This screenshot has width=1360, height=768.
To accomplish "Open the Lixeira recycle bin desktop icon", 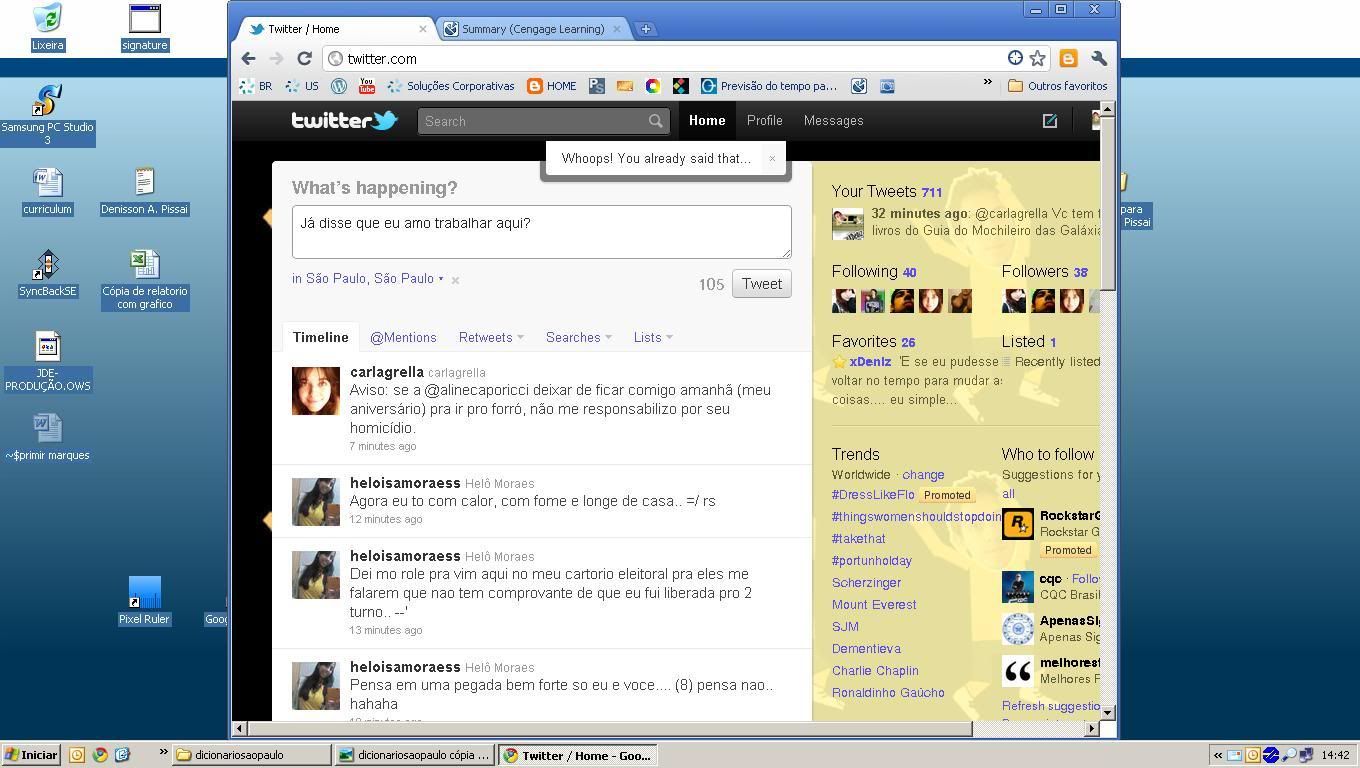I will 48,27.
